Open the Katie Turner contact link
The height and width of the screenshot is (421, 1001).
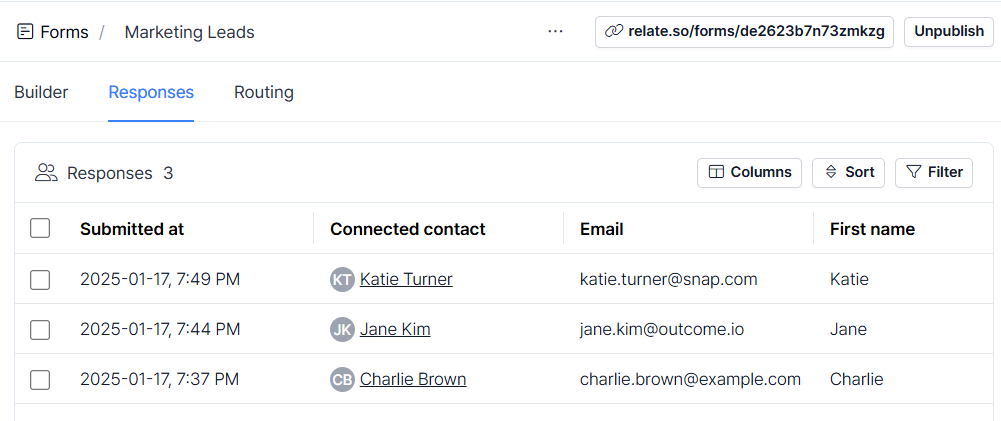click(x=406, y=279)
